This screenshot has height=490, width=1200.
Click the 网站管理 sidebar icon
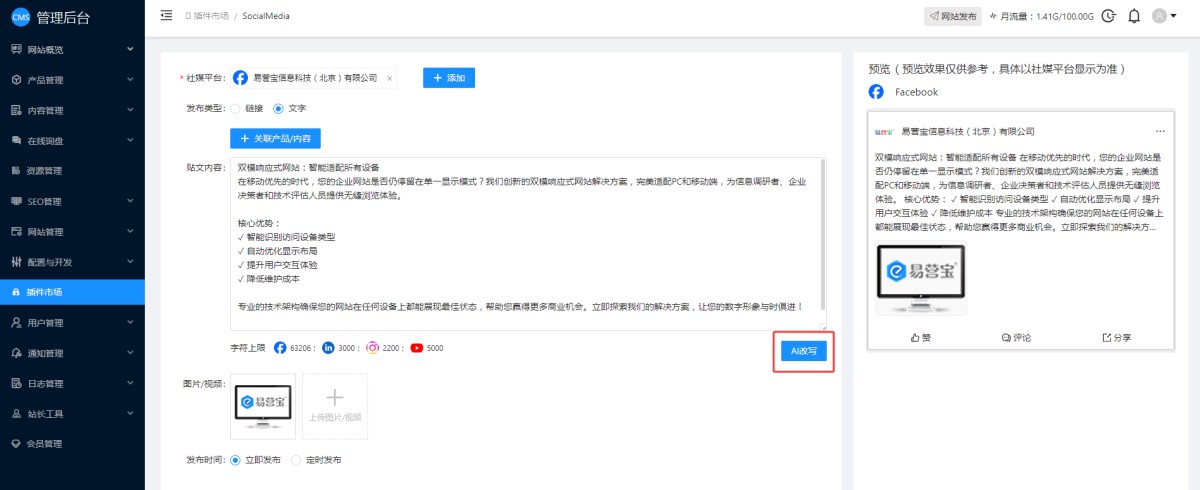pyautogui.click(x=16, y=232)
